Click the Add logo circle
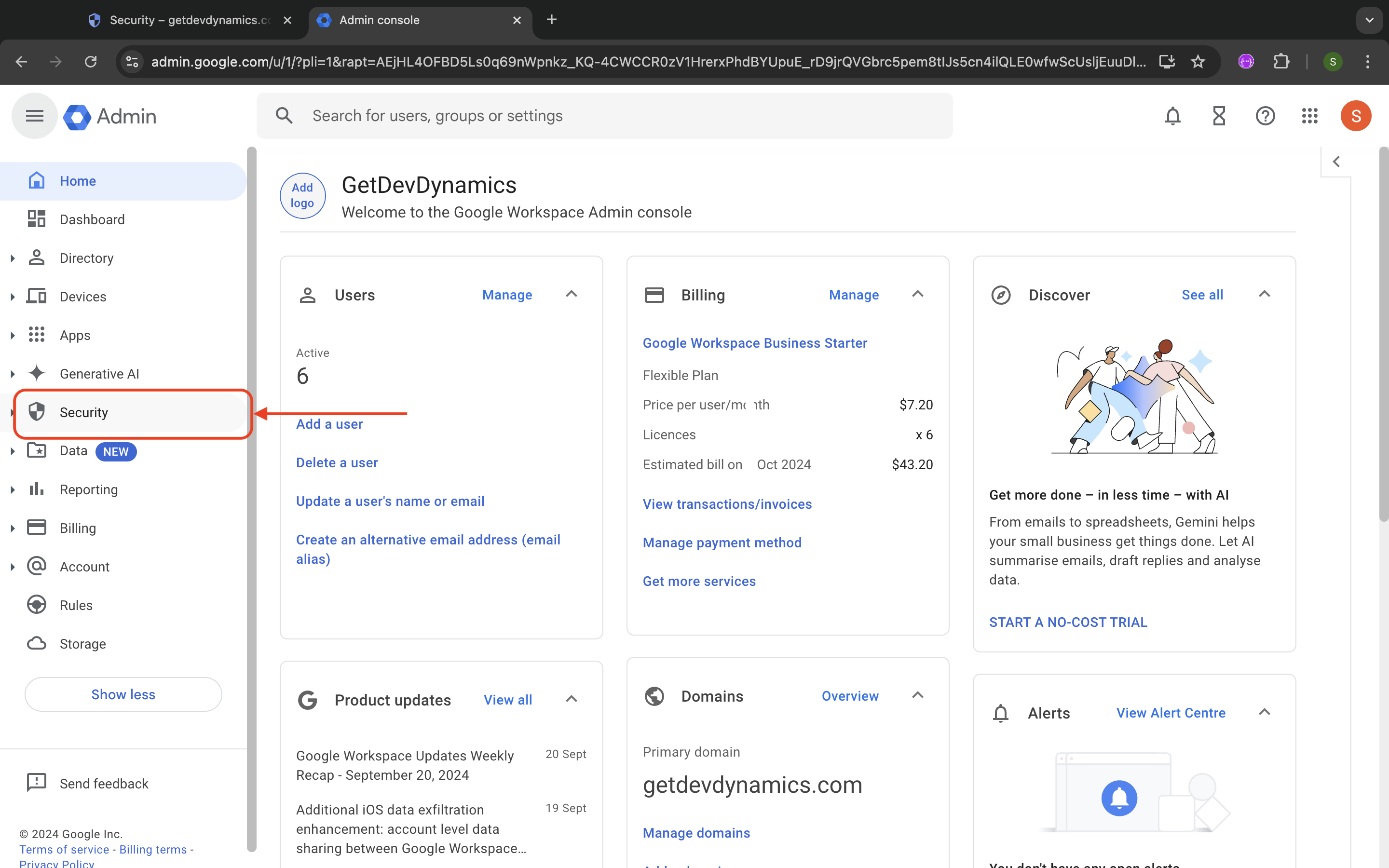Image resolution: width=1389 pixels, height=868 pixels. tap(302, 196)
